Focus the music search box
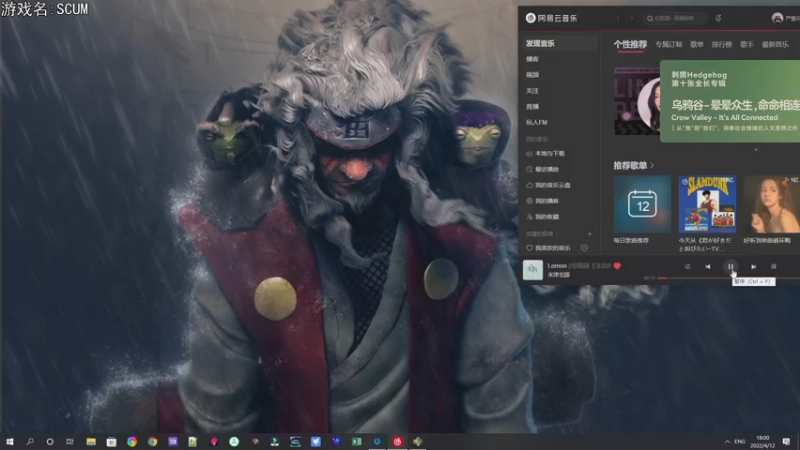Image resolution: width=800 pixels, height=450 pixels. pyautogui.click(x=674, y=18)
